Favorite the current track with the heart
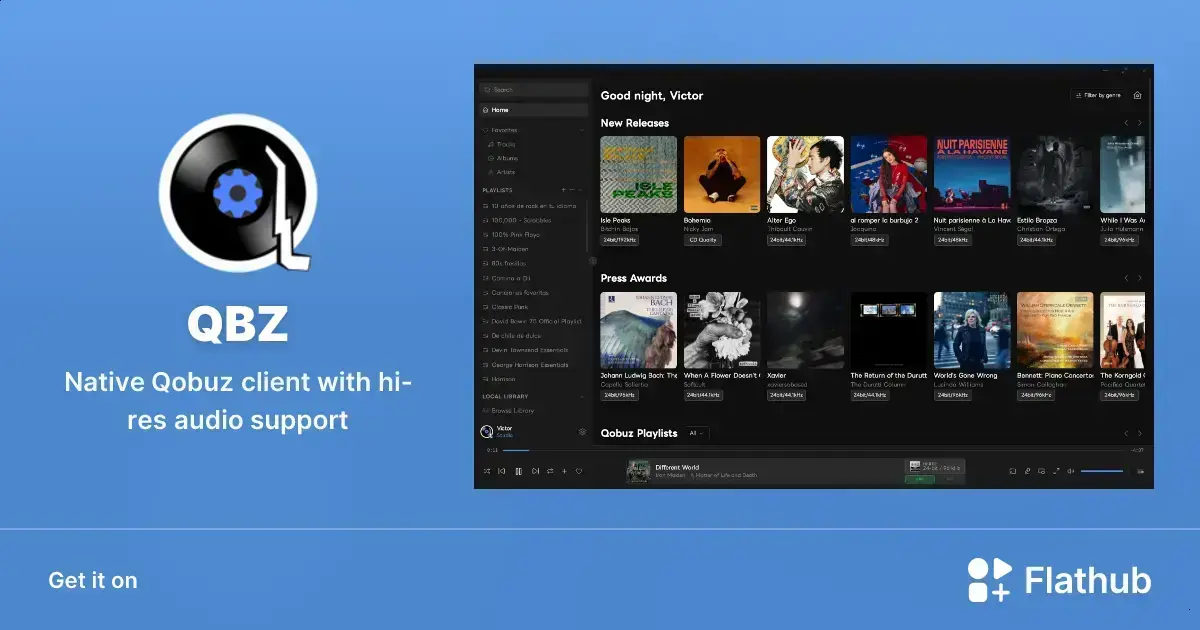Viewport: 1200px width, 630px height. coord(579,471)
